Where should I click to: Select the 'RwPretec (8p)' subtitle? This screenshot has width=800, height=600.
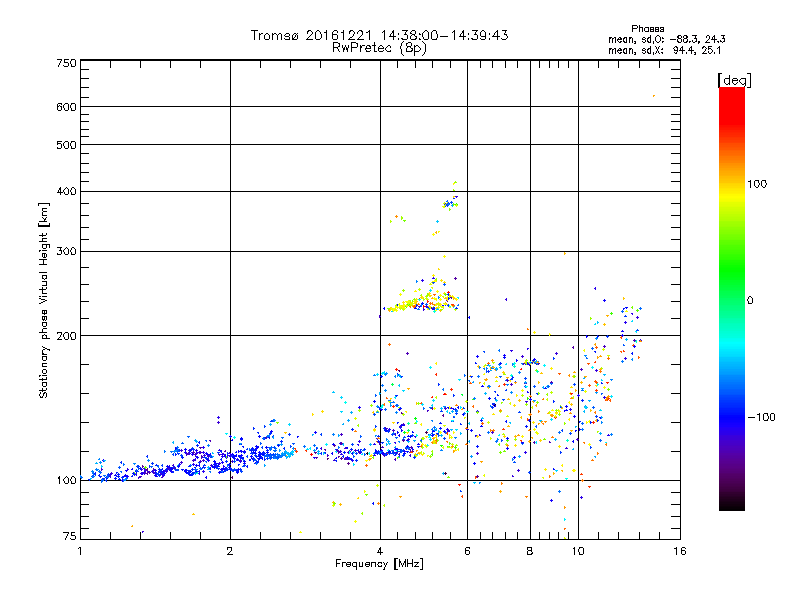click(379, 48)
